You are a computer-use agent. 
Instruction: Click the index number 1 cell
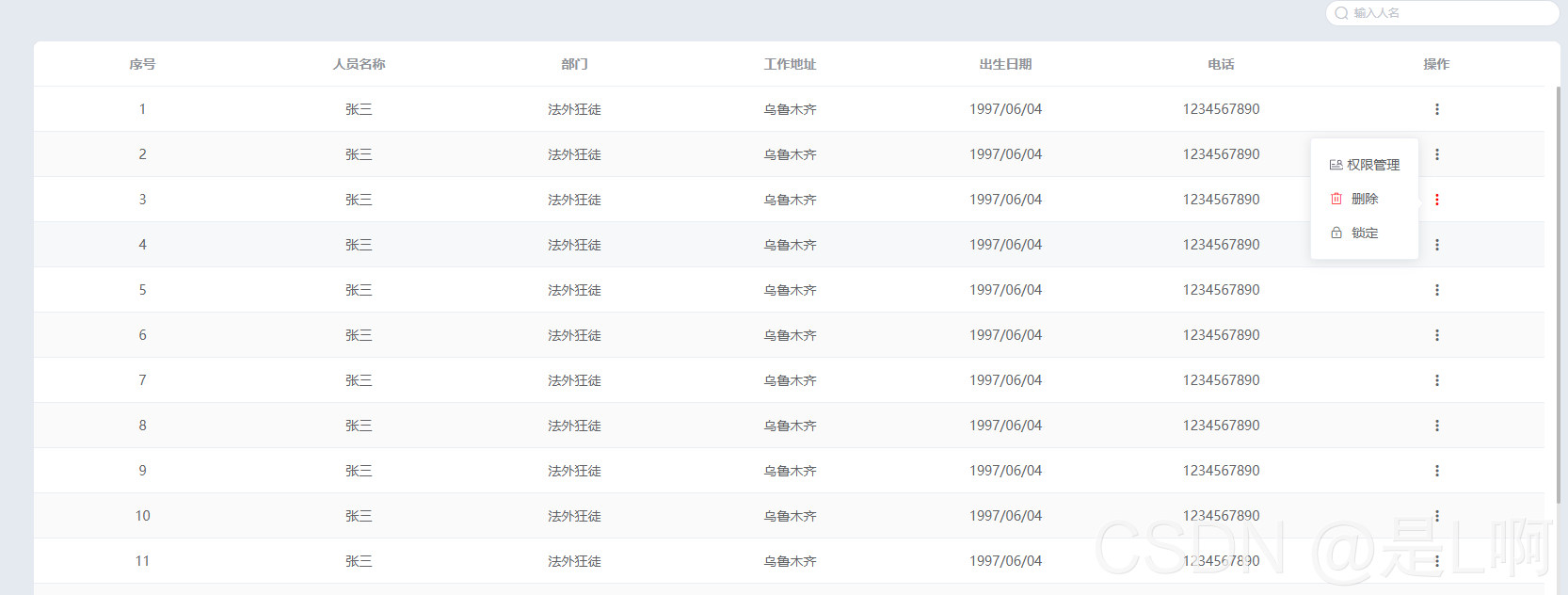[x=142, y=109]
